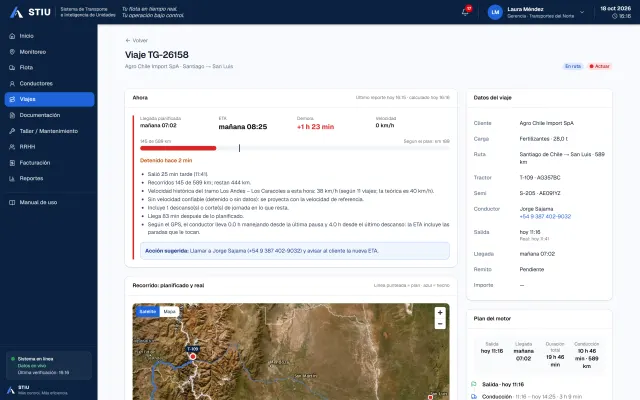Click the En ruta status badge
This screenshot has width=640, height=400.
[x=573, y=66]
